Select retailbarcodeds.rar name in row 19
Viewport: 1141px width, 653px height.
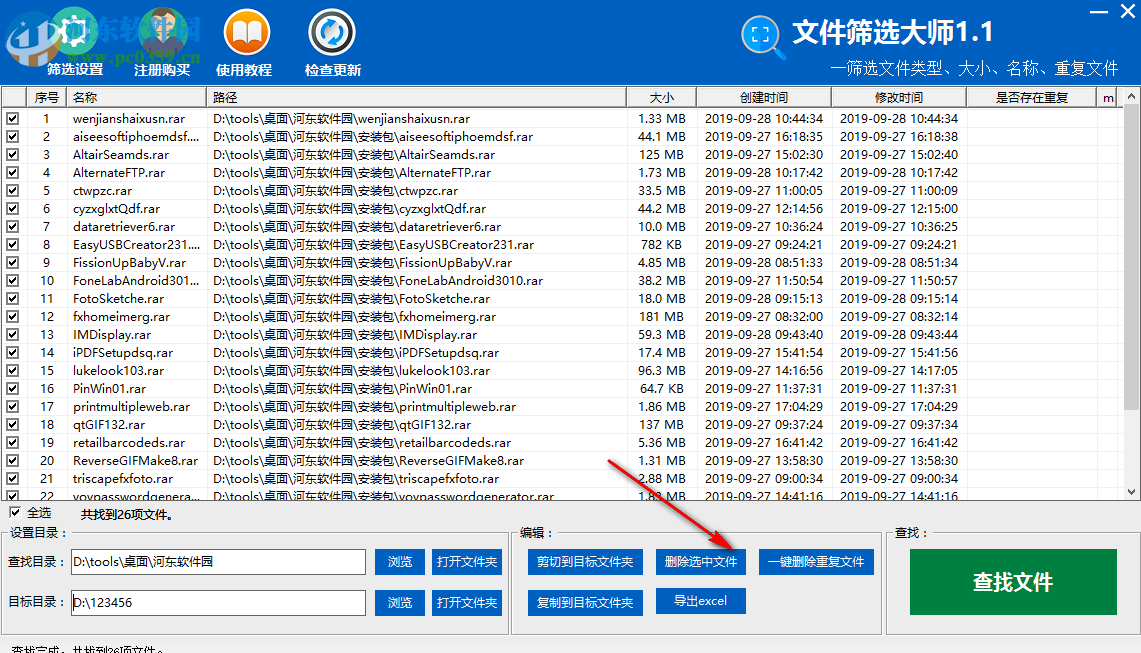click(129, 443)
